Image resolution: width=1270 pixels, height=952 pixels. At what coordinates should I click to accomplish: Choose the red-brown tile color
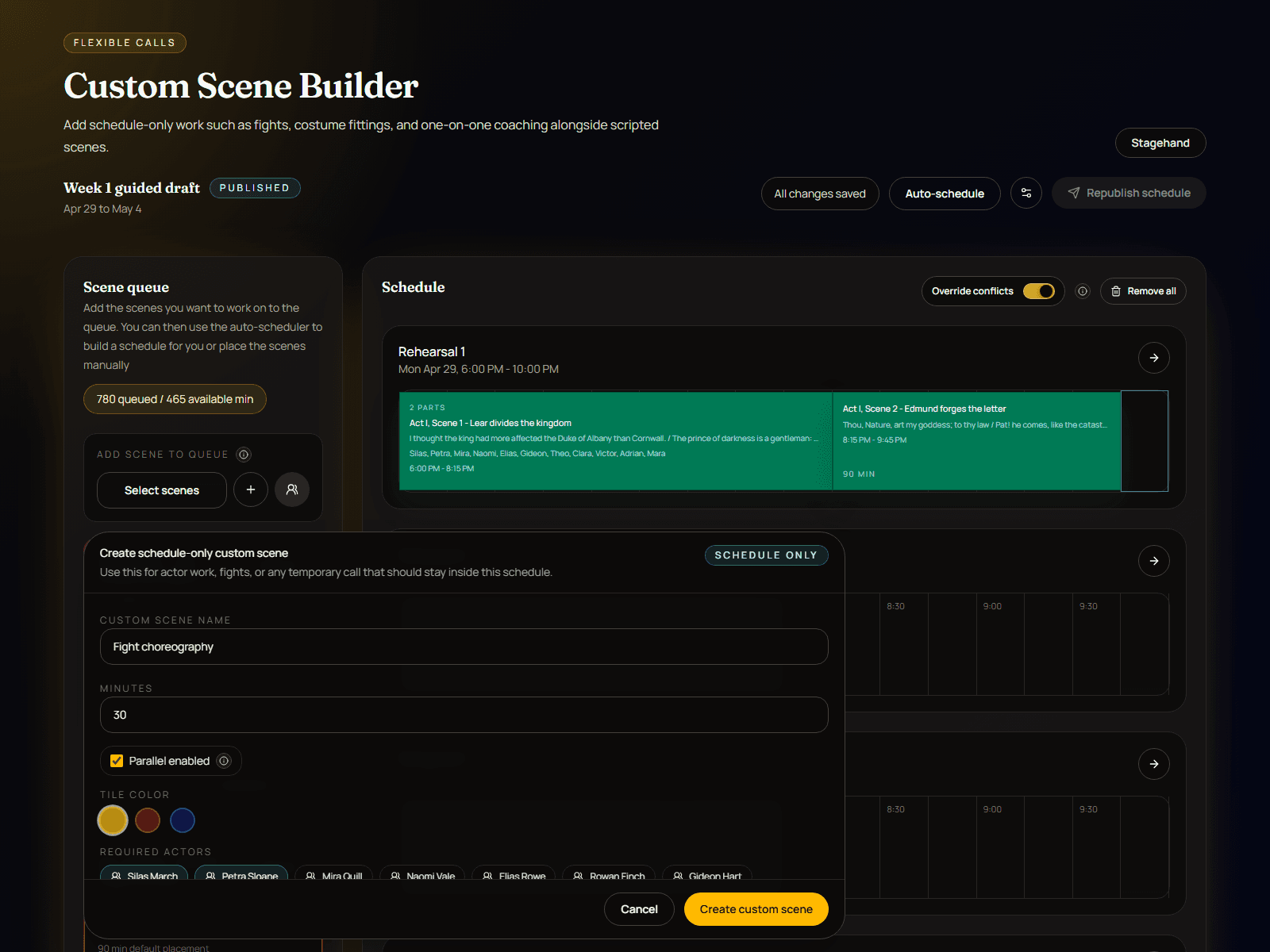tap(148, 820)
